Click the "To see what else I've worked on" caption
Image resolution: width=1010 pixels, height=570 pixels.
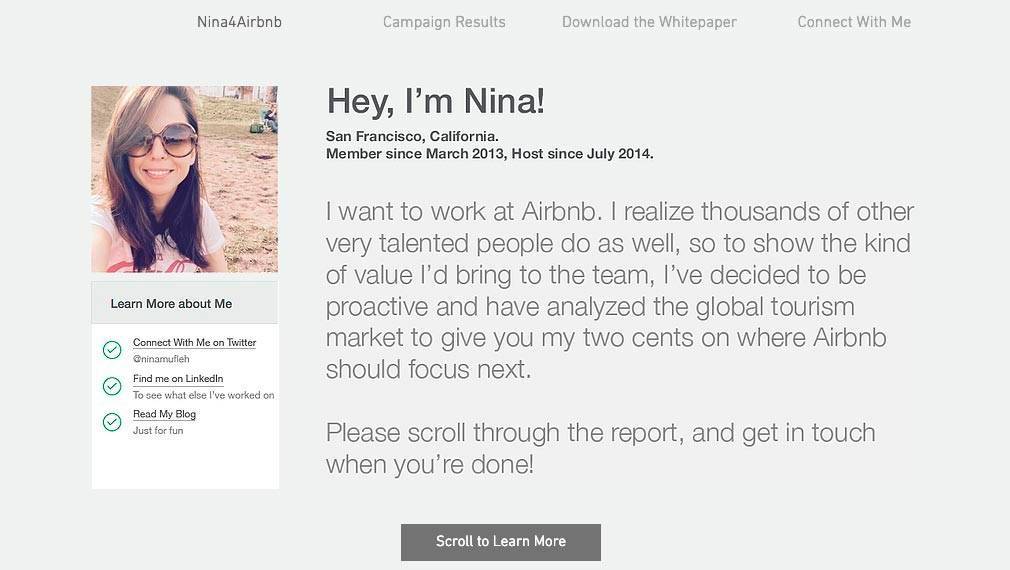[203, 395]
